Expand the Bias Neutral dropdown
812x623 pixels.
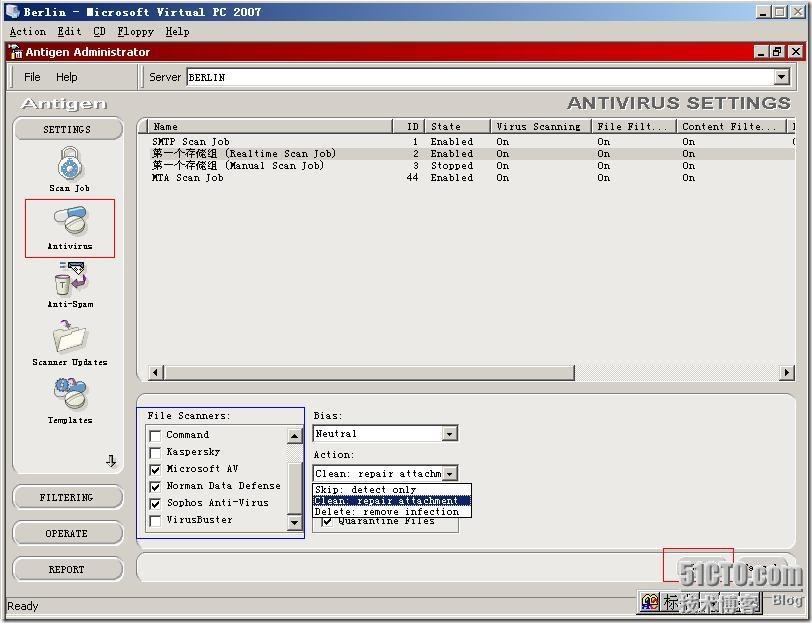450,433
